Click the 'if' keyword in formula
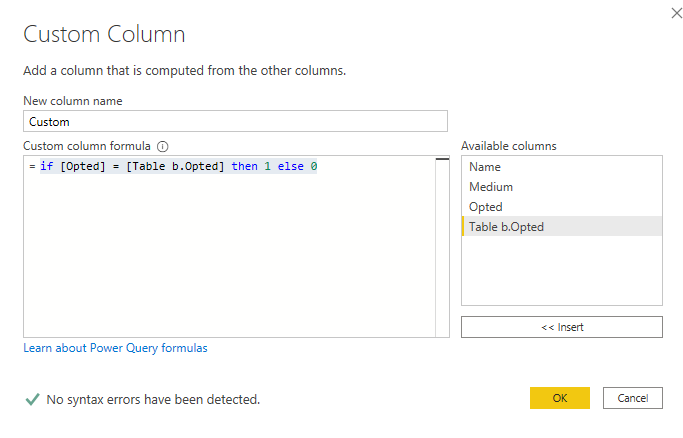The width and height of the screenshot is (683, 438). point(47,166)
